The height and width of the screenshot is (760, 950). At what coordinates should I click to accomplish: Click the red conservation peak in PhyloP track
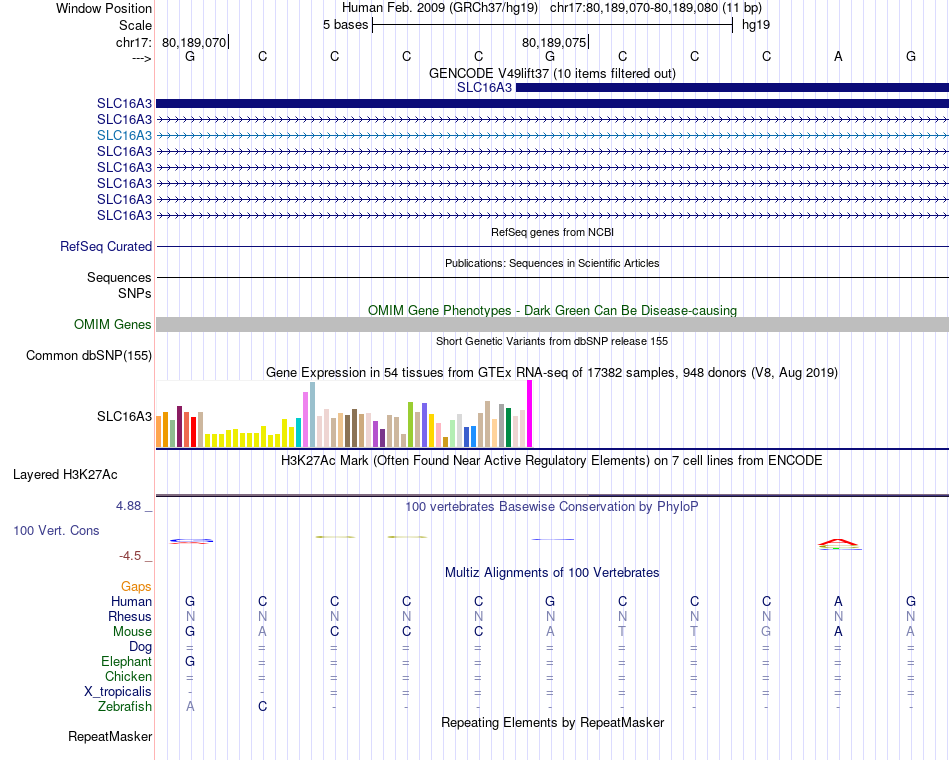pos(838,542)
